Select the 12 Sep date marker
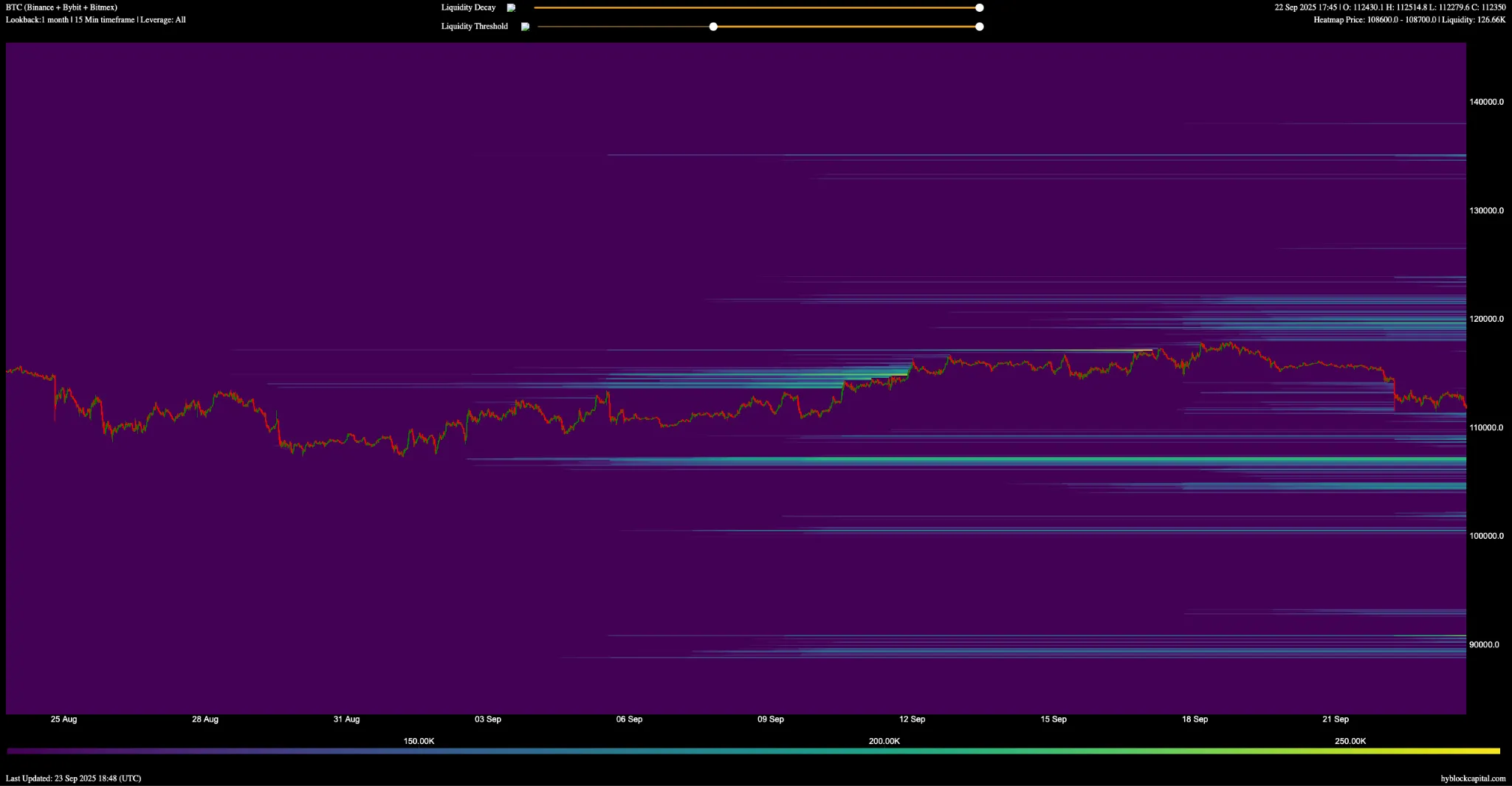The width and height of the screenshot is (1512, 786). pyautogui.click(x=912, y=719)
